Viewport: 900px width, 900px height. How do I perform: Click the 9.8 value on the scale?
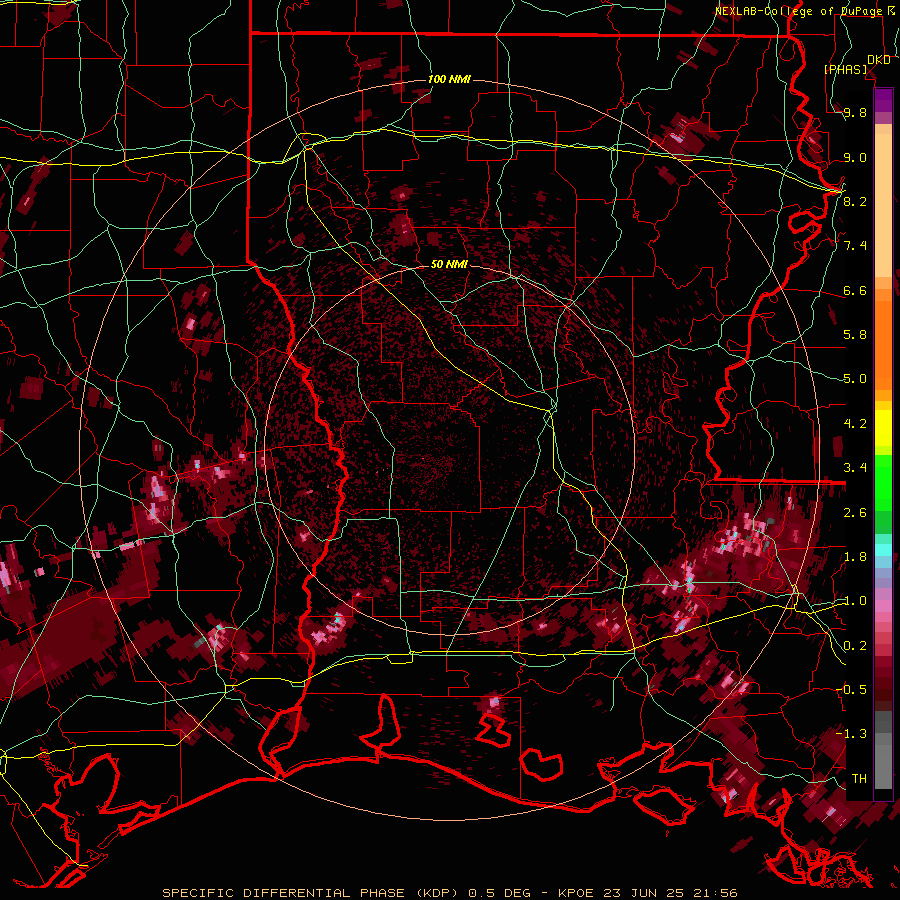coord(855,113)
